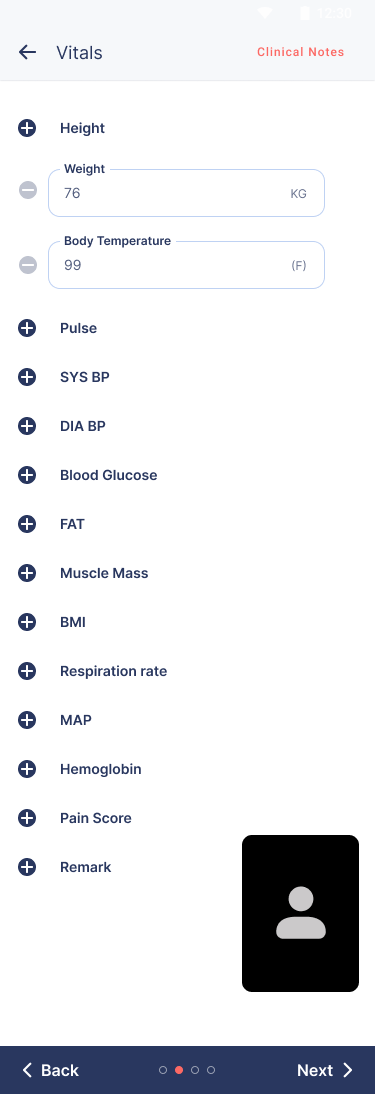Remove the Weight field with minus icon
This screenshot has width=375, height=1094.
(28, 190)
